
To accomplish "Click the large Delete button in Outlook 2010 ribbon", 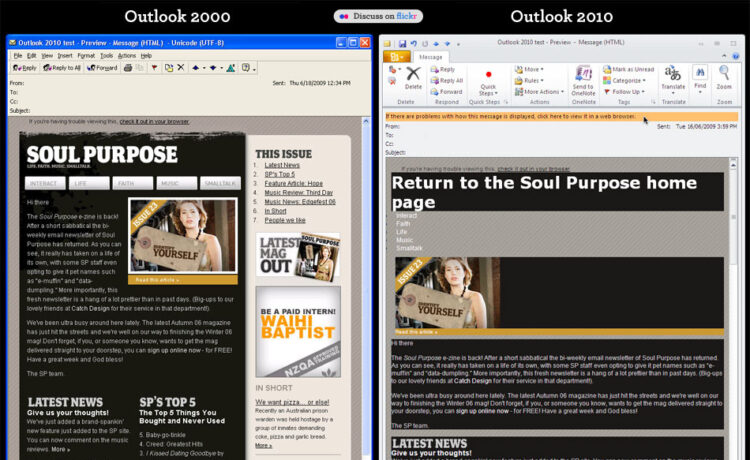I will (x=413, y=78).
